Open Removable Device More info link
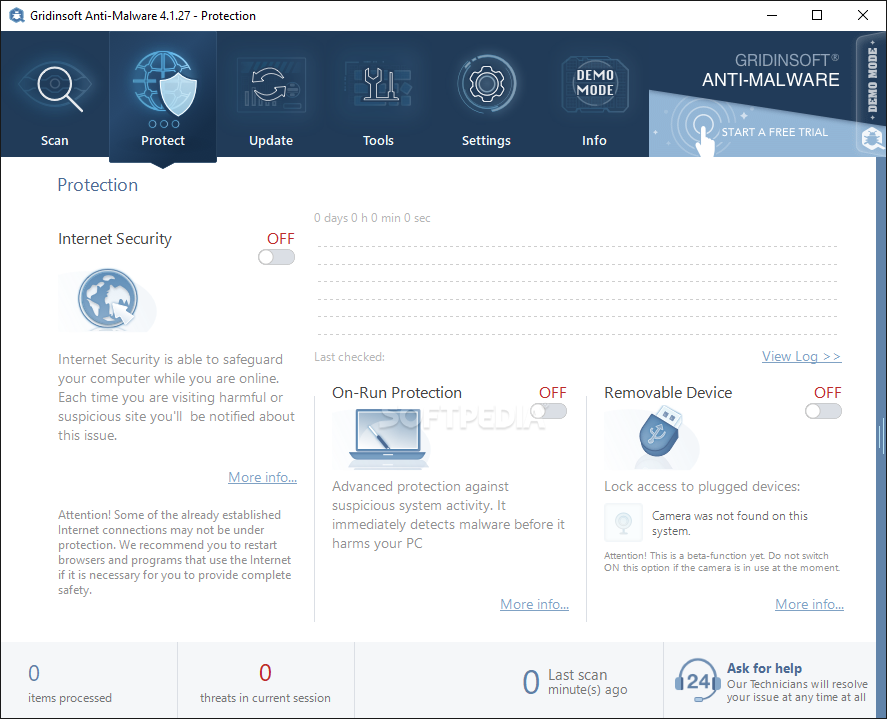887x719 pixels. click(x=809, y=604)
